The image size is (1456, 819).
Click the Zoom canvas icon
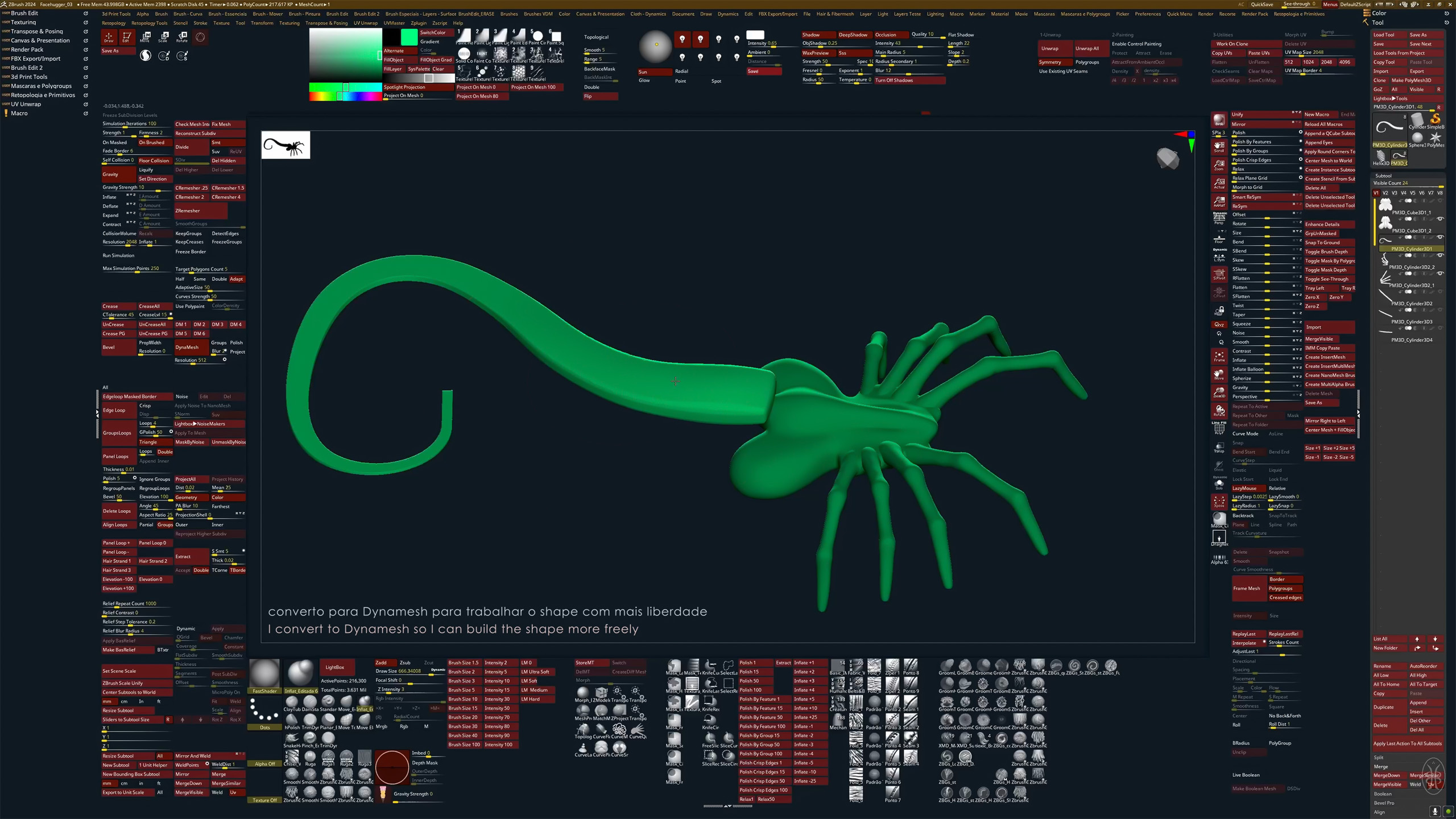(1219, 166)
